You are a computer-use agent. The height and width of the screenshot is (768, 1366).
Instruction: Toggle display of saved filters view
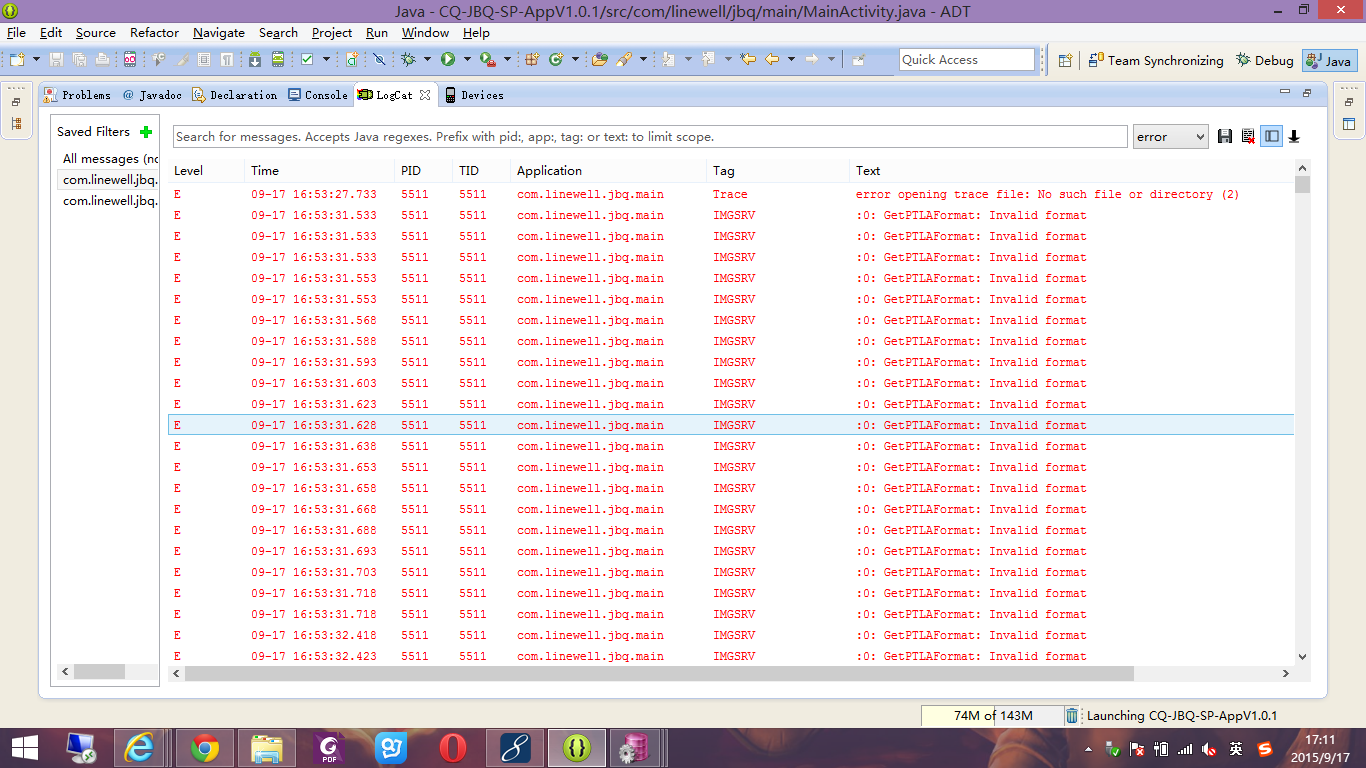coord(1271,137)
